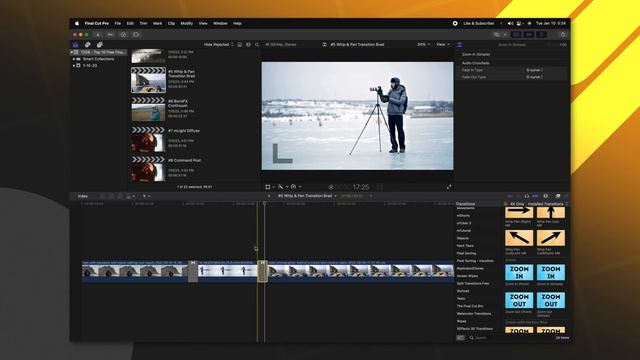This screenshot has width=640, height=360.
Task: Open the Fade In Type S-curve dropdown
Action: point(534,70)
